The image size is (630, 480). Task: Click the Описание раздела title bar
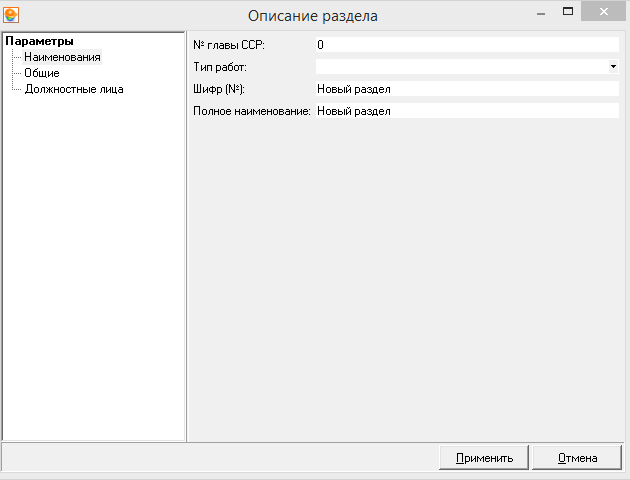point(313,16)
